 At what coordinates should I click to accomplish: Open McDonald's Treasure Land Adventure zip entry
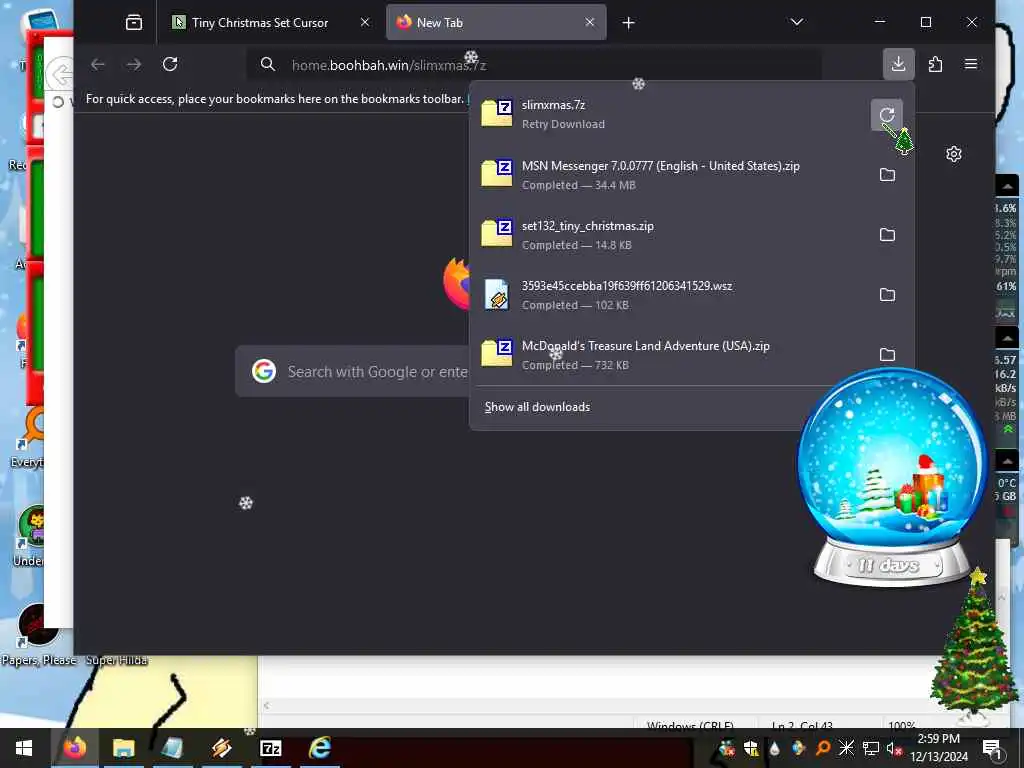coord(669,355)
